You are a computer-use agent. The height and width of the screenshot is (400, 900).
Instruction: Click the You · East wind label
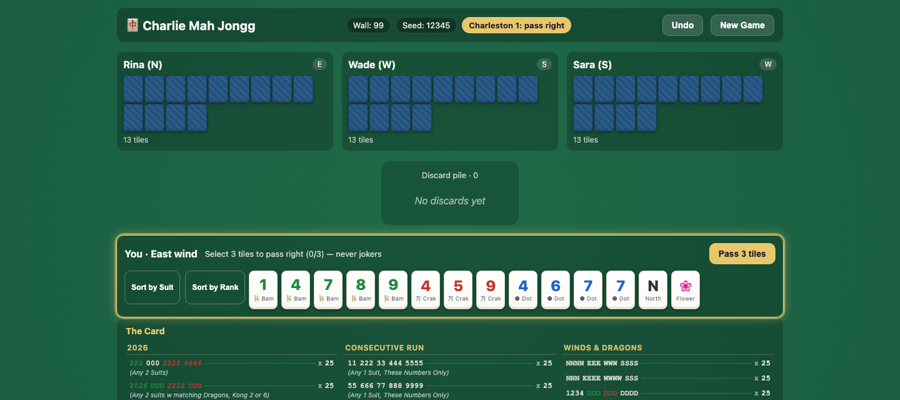coord(161,254)
